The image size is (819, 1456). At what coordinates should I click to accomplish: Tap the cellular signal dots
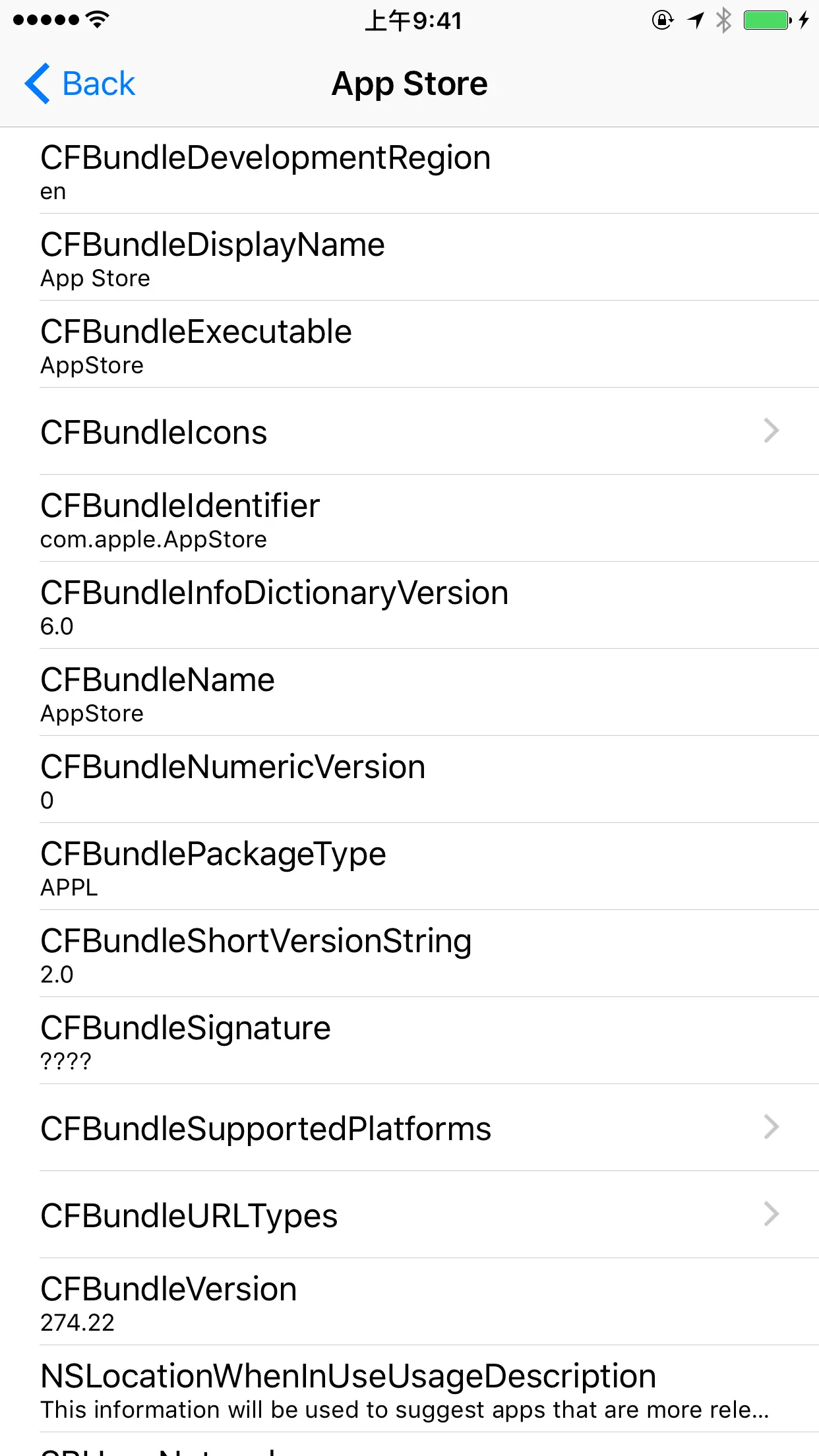pos(46,20)
